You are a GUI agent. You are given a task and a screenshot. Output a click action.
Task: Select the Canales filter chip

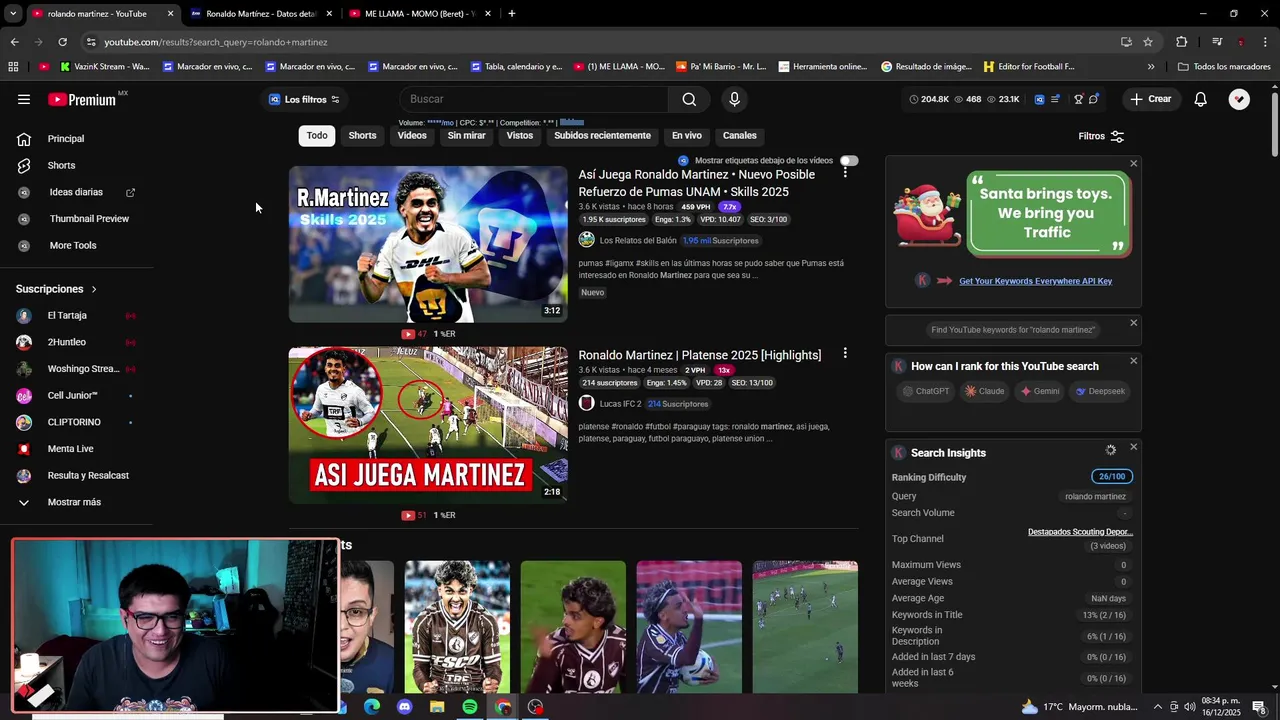point(740,135)
